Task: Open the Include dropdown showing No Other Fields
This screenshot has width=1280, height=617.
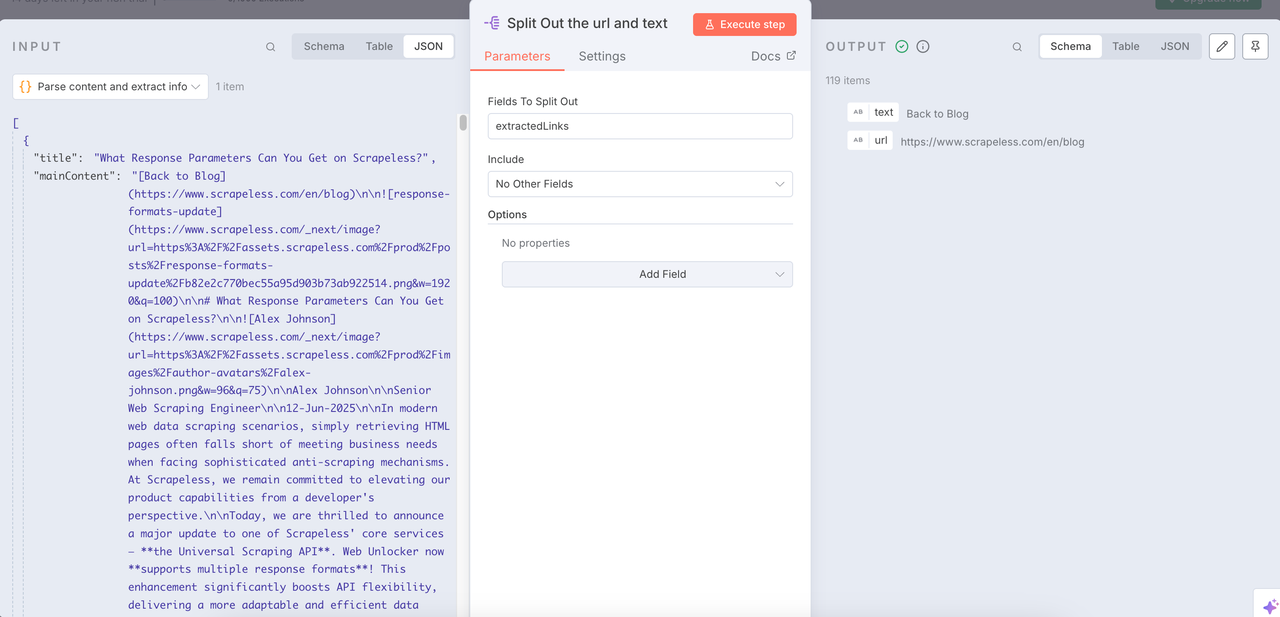Action: pos(640,184)
